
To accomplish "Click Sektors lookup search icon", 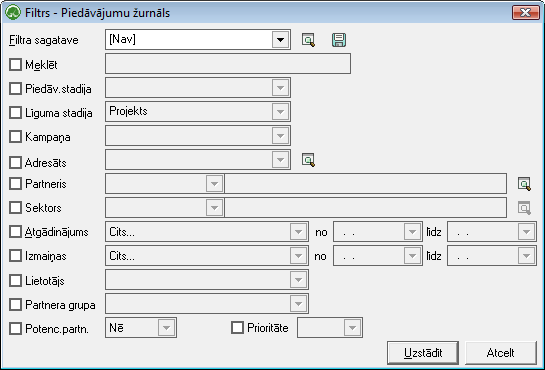I will pos(524,208).
